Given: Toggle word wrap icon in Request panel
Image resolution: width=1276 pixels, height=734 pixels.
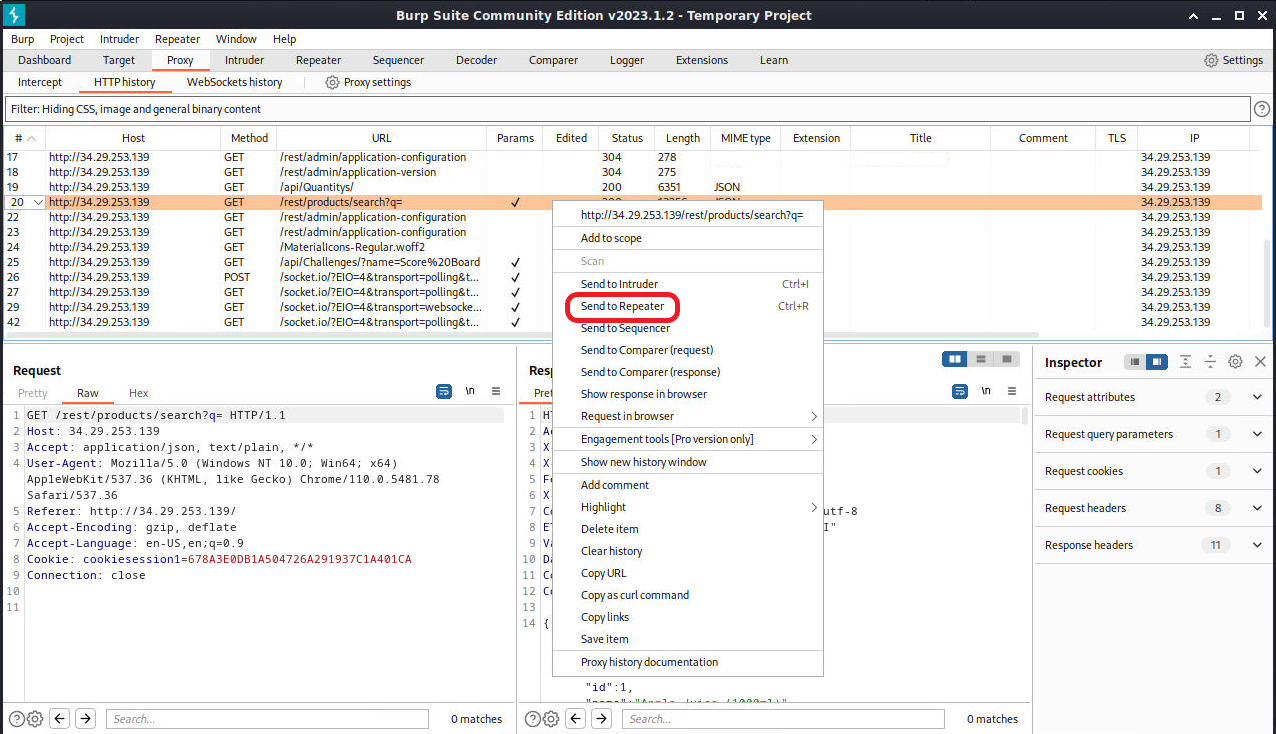Looking at the screenshot, I should 444,392.
